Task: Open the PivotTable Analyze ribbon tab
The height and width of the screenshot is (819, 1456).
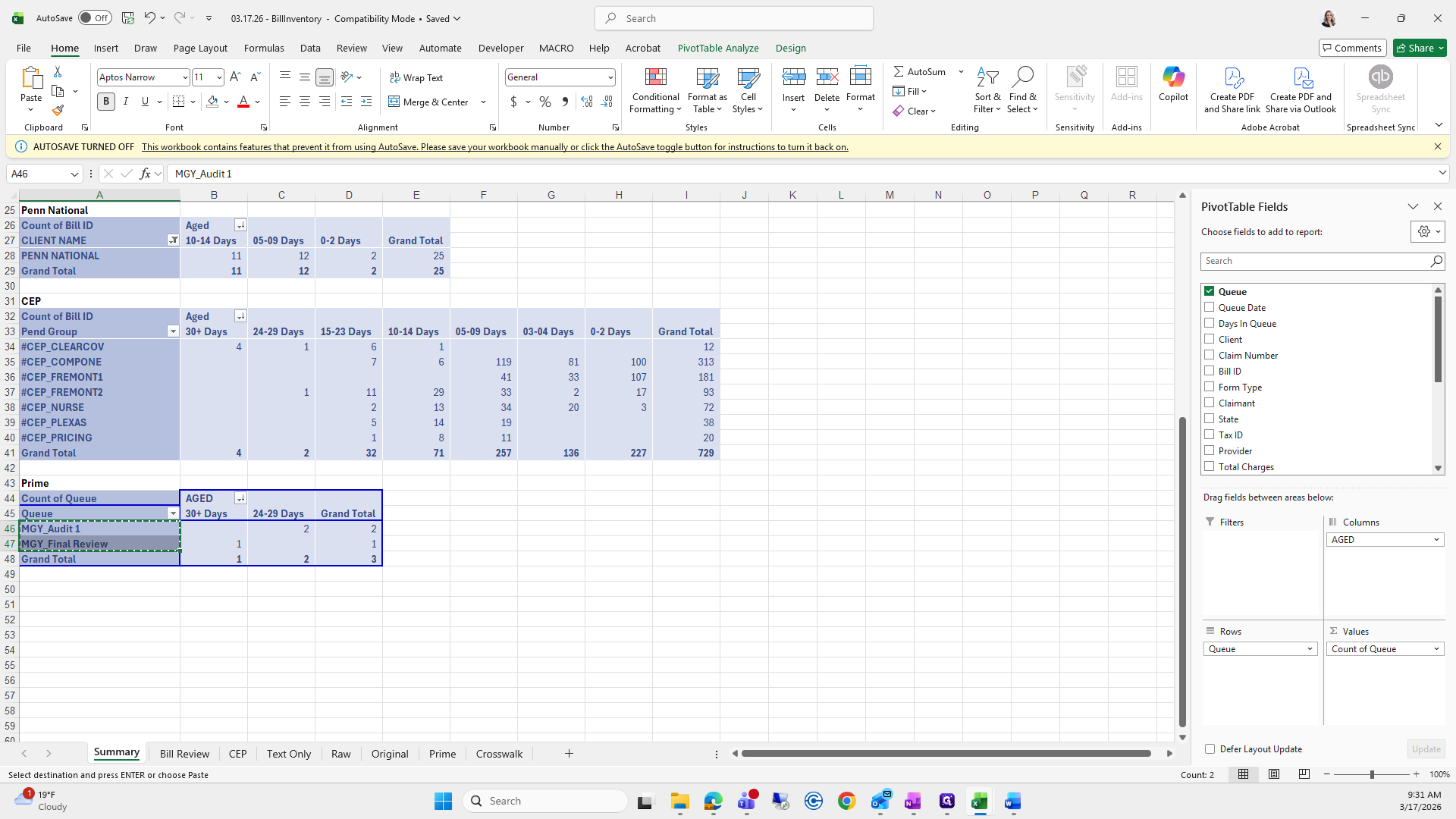Action: (717, 48)
